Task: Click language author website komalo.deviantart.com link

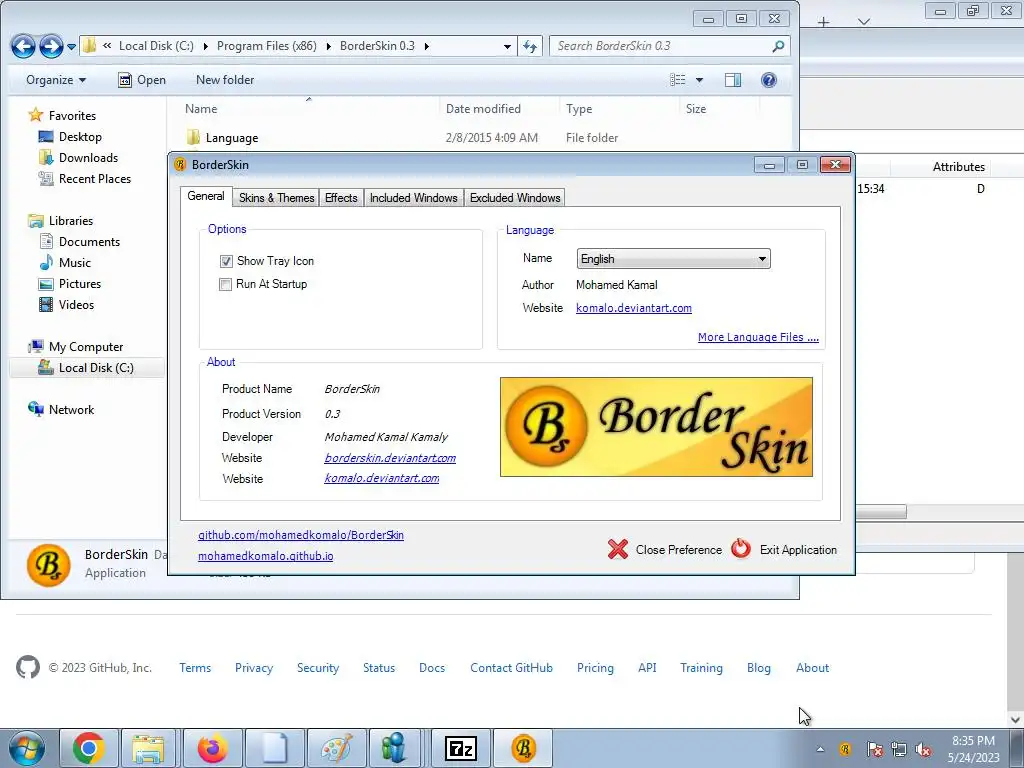Action: (633, 308)
